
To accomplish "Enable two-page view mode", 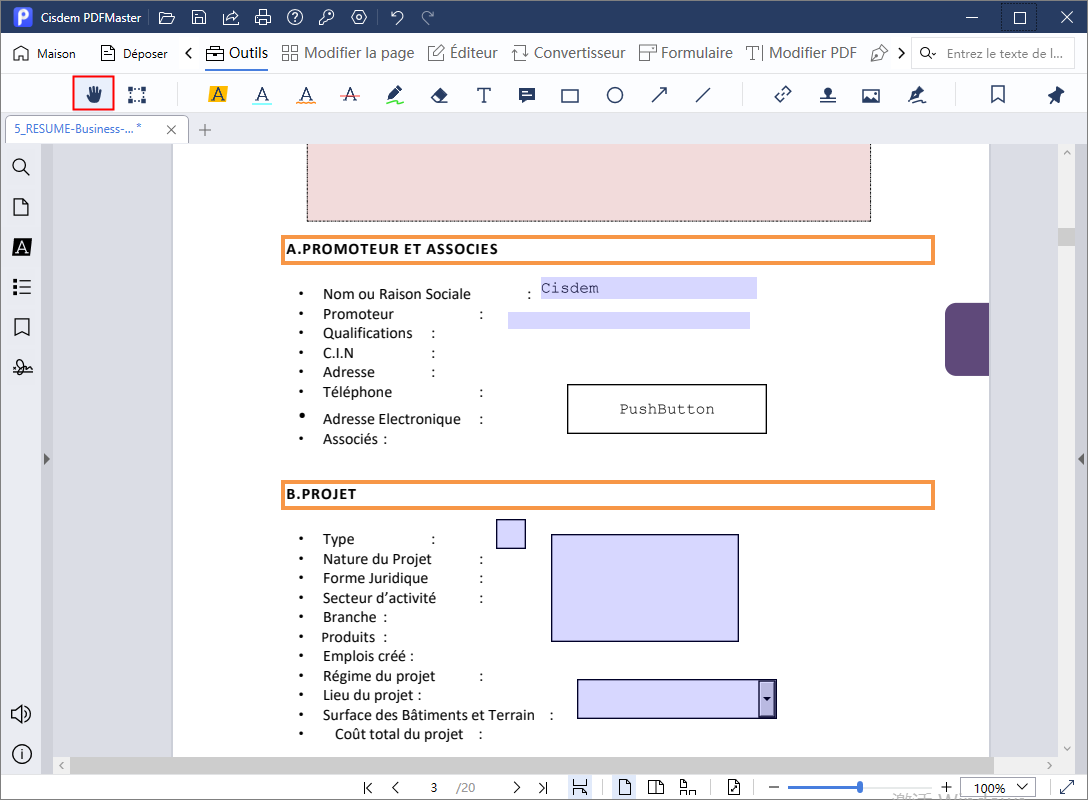I will tap(656, 787).
